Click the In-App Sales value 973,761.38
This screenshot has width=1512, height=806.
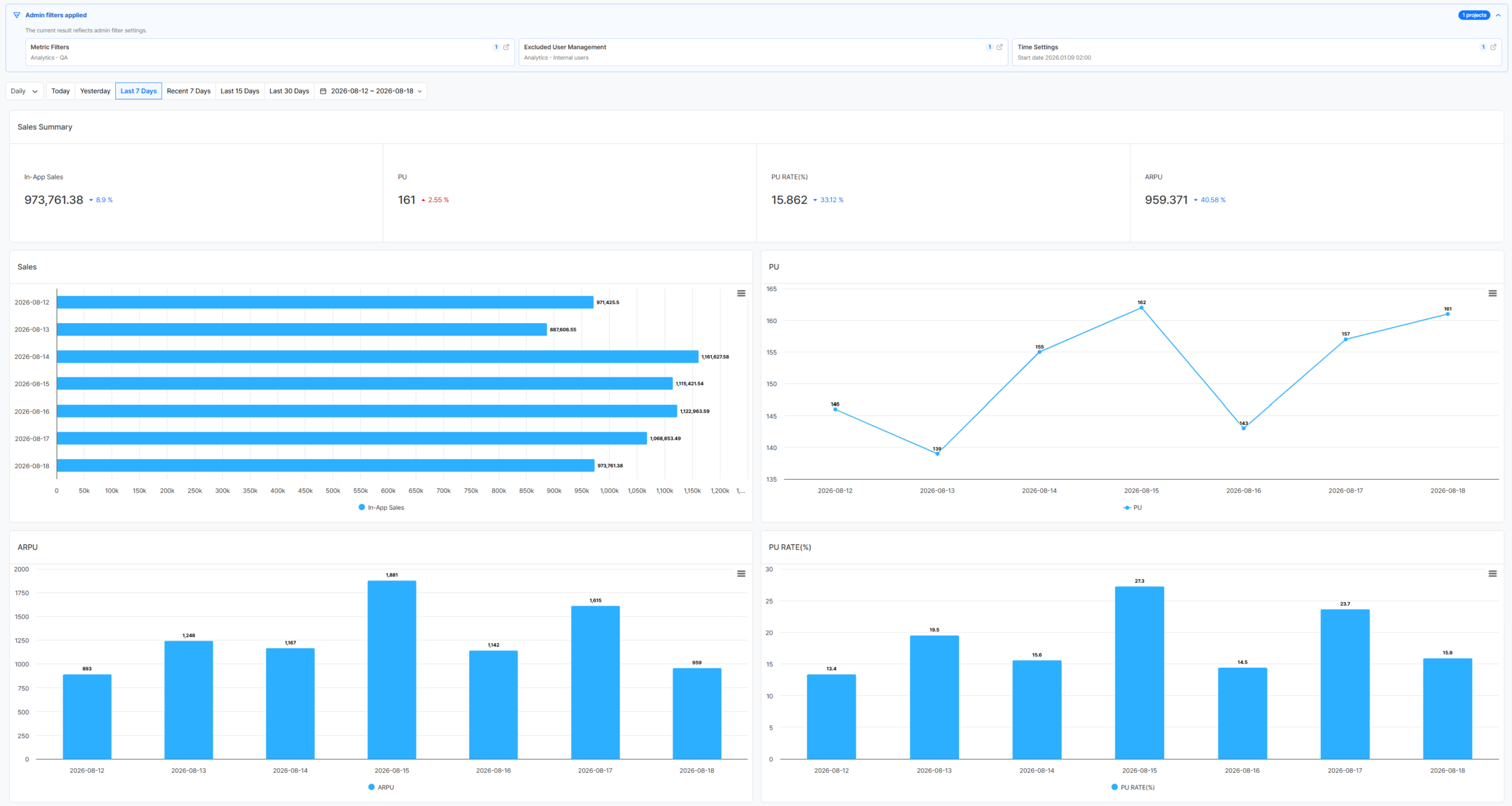[54, 200]
